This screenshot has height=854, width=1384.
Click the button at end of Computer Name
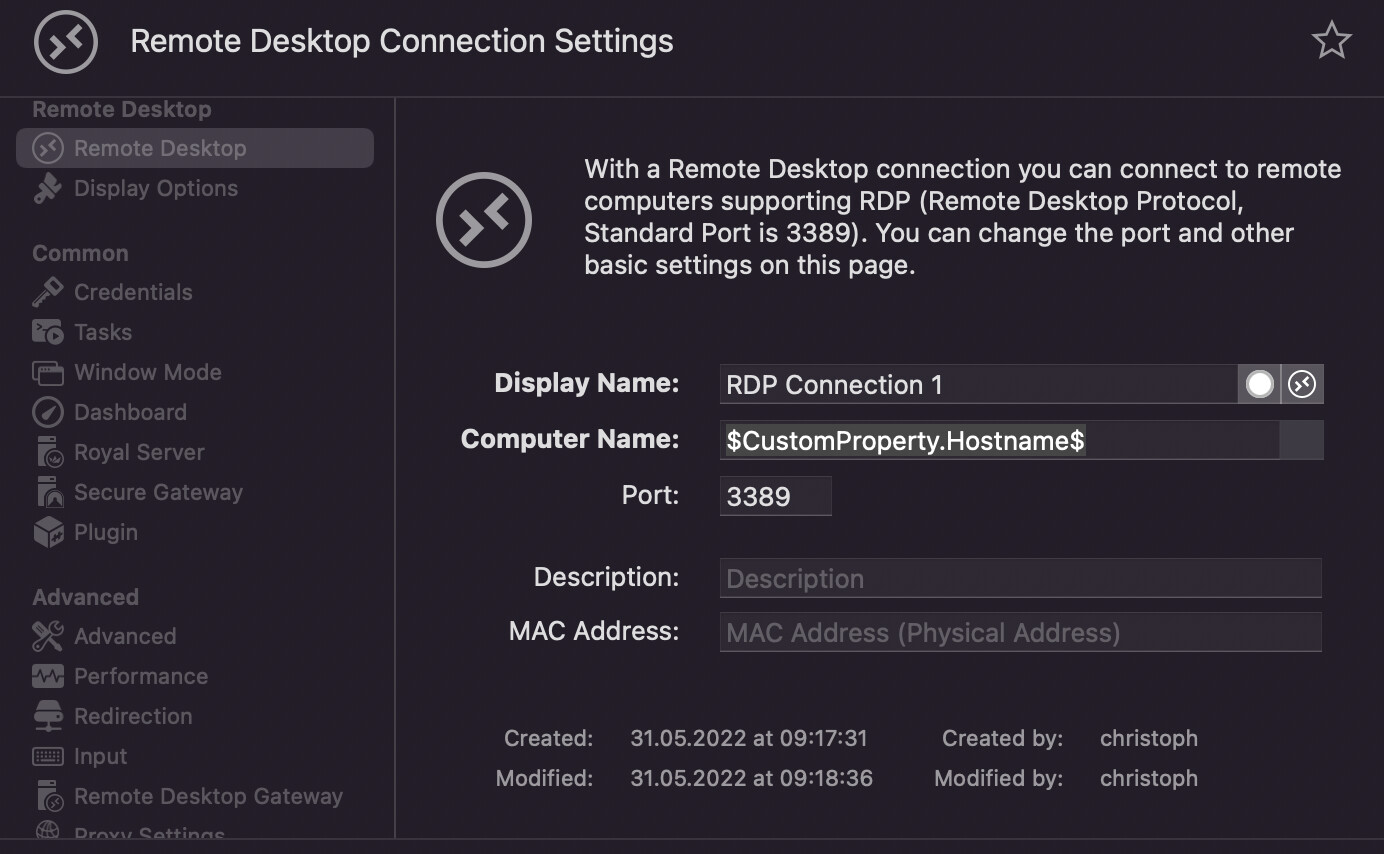(x=1301, y=440)
